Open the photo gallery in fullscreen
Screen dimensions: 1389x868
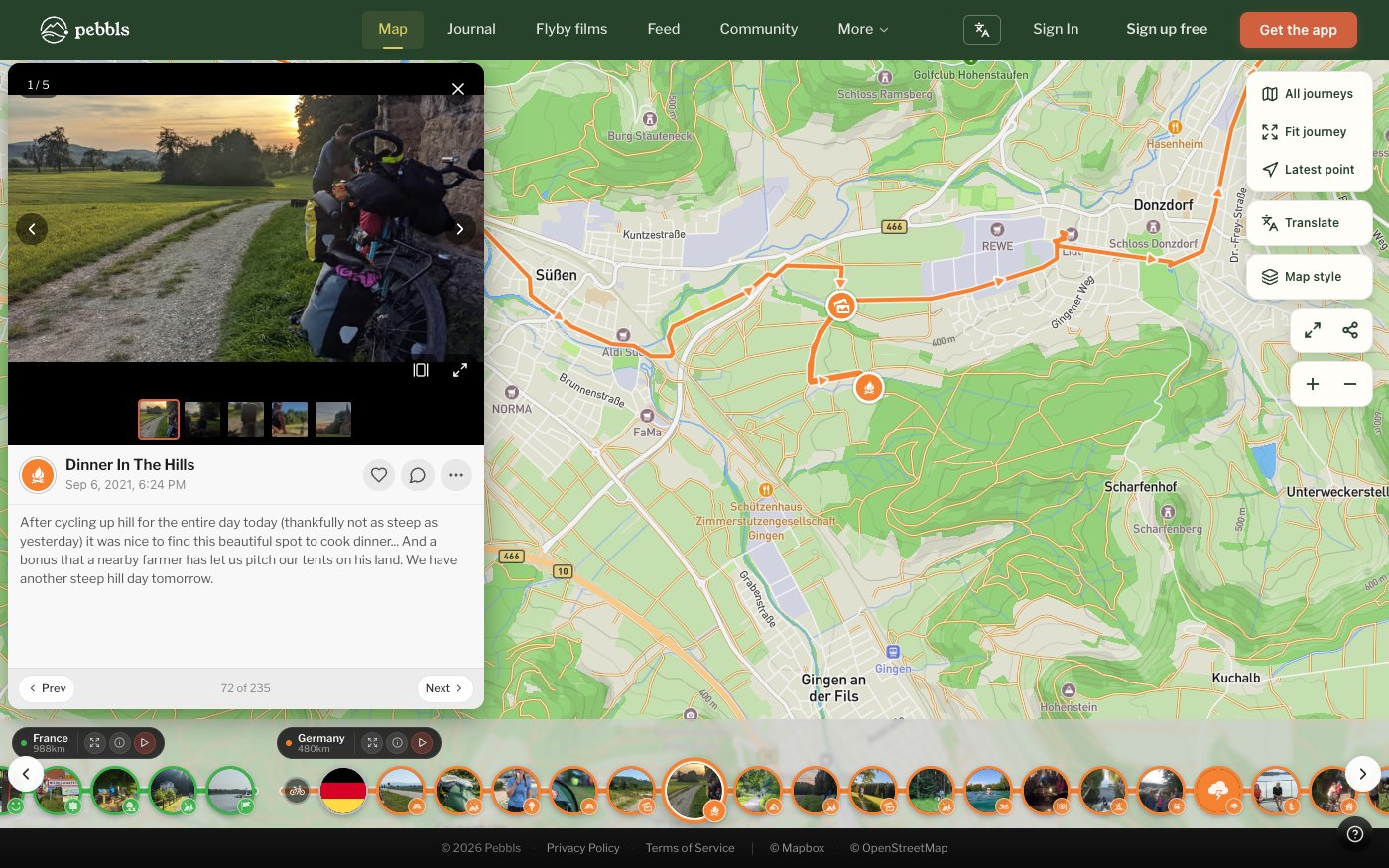[460, 370]
